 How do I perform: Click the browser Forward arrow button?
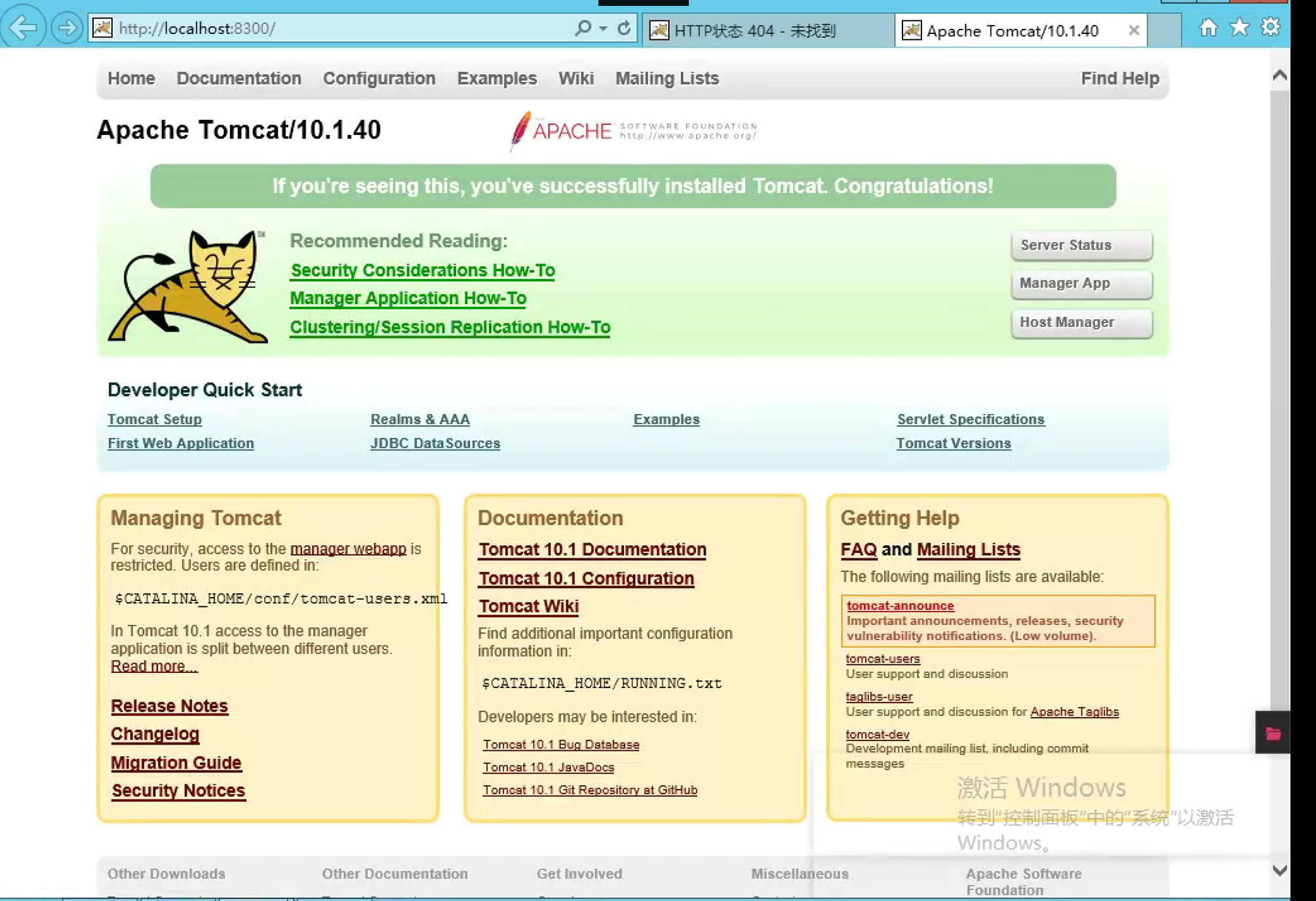(66, 28)
